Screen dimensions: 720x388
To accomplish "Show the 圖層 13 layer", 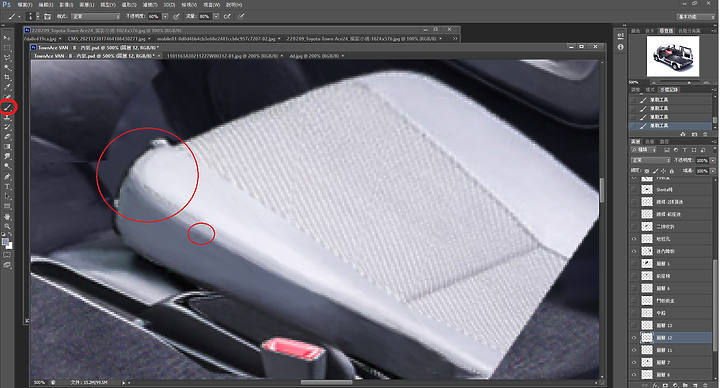I will click(x=634, y=326).
